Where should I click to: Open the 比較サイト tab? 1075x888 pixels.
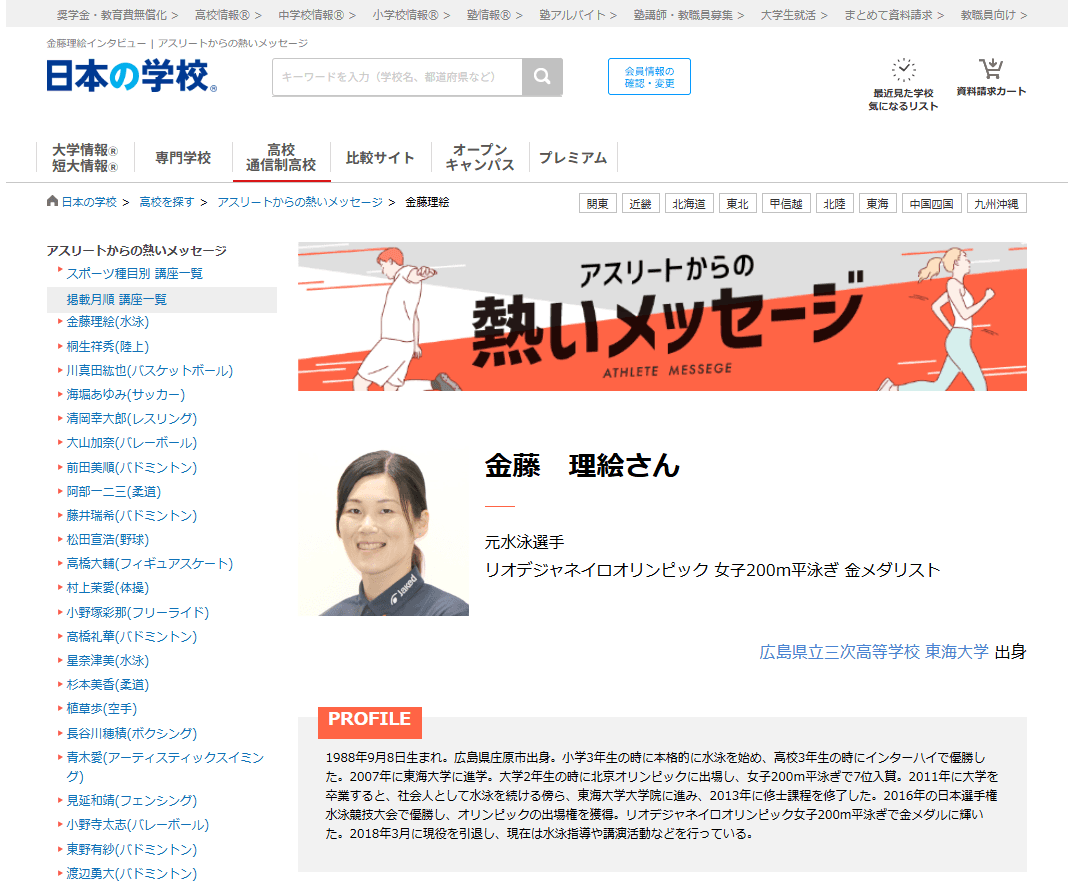pyautogui.click(x=380, y=156)
